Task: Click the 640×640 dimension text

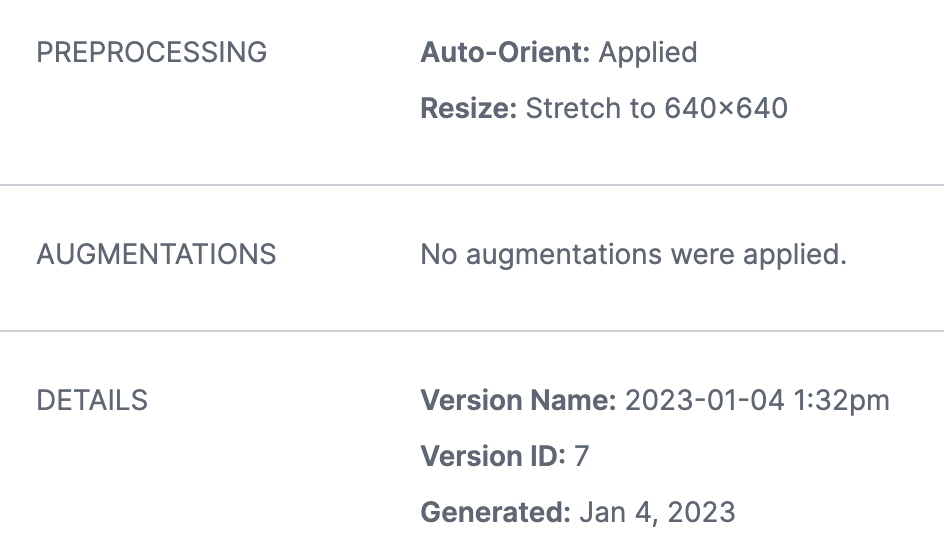Action: tap(726, 108)
